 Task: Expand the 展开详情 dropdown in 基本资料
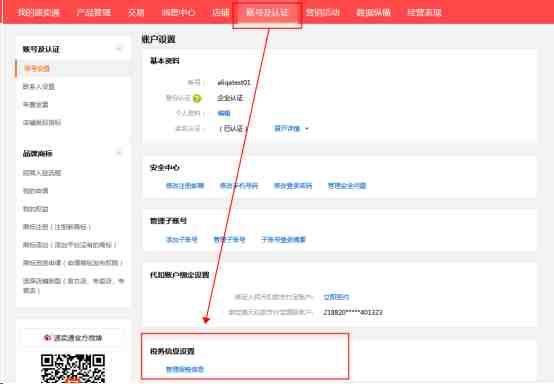tap(291, 129)
